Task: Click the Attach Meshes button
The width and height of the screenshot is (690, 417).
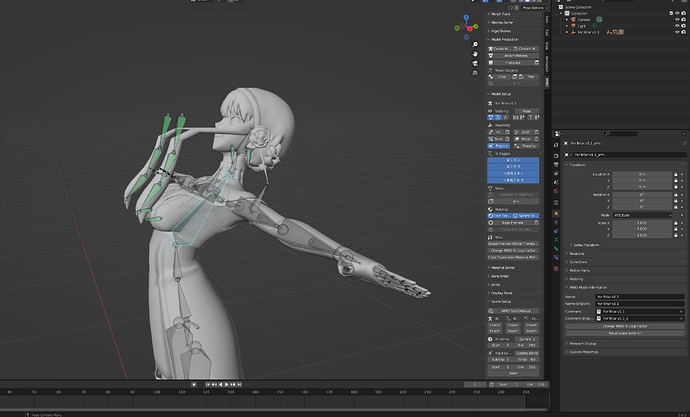Action: tap(517, 56)
